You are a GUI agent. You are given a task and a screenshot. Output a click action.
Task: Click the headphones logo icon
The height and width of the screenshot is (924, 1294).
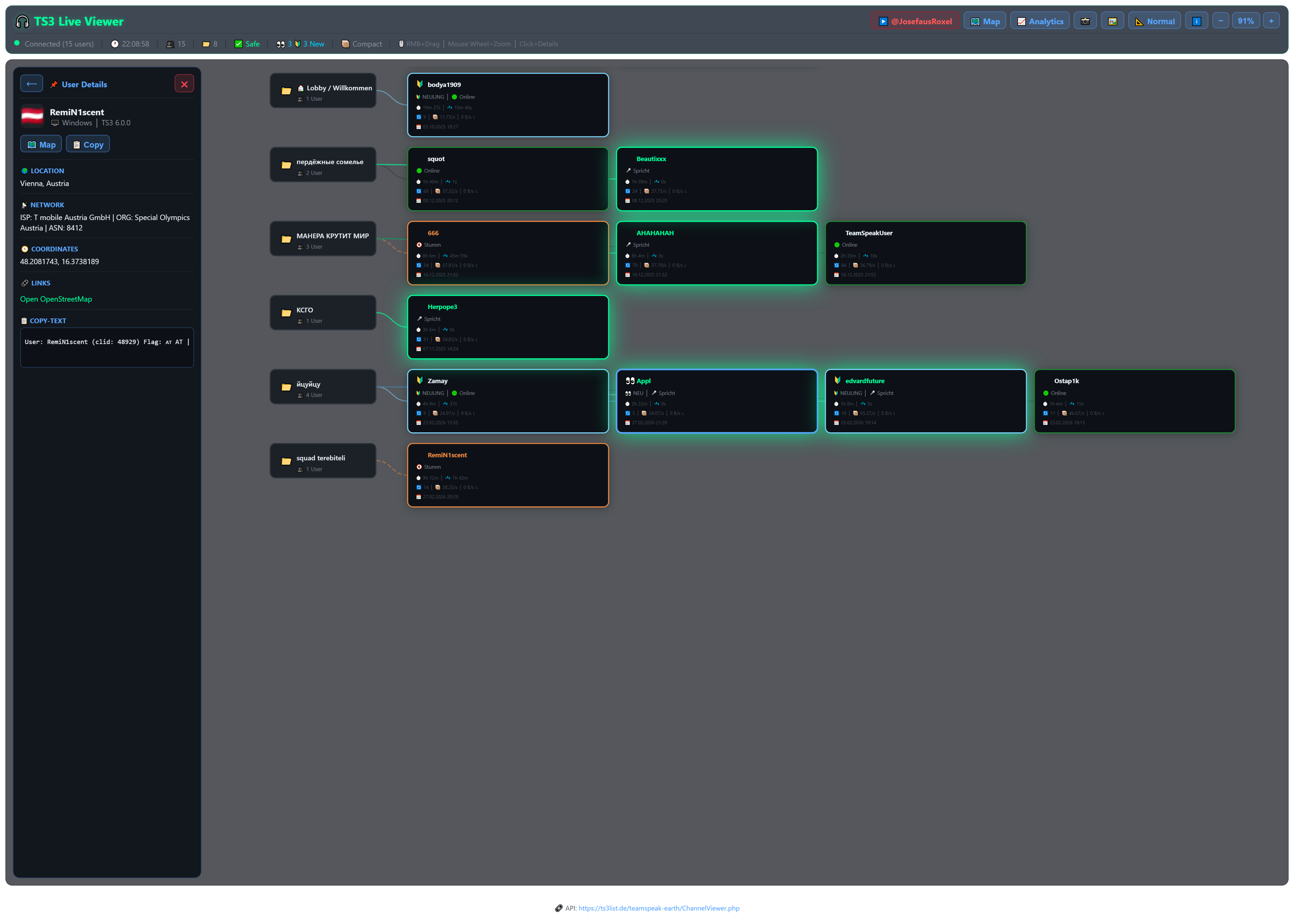click(x=22, y=22)
